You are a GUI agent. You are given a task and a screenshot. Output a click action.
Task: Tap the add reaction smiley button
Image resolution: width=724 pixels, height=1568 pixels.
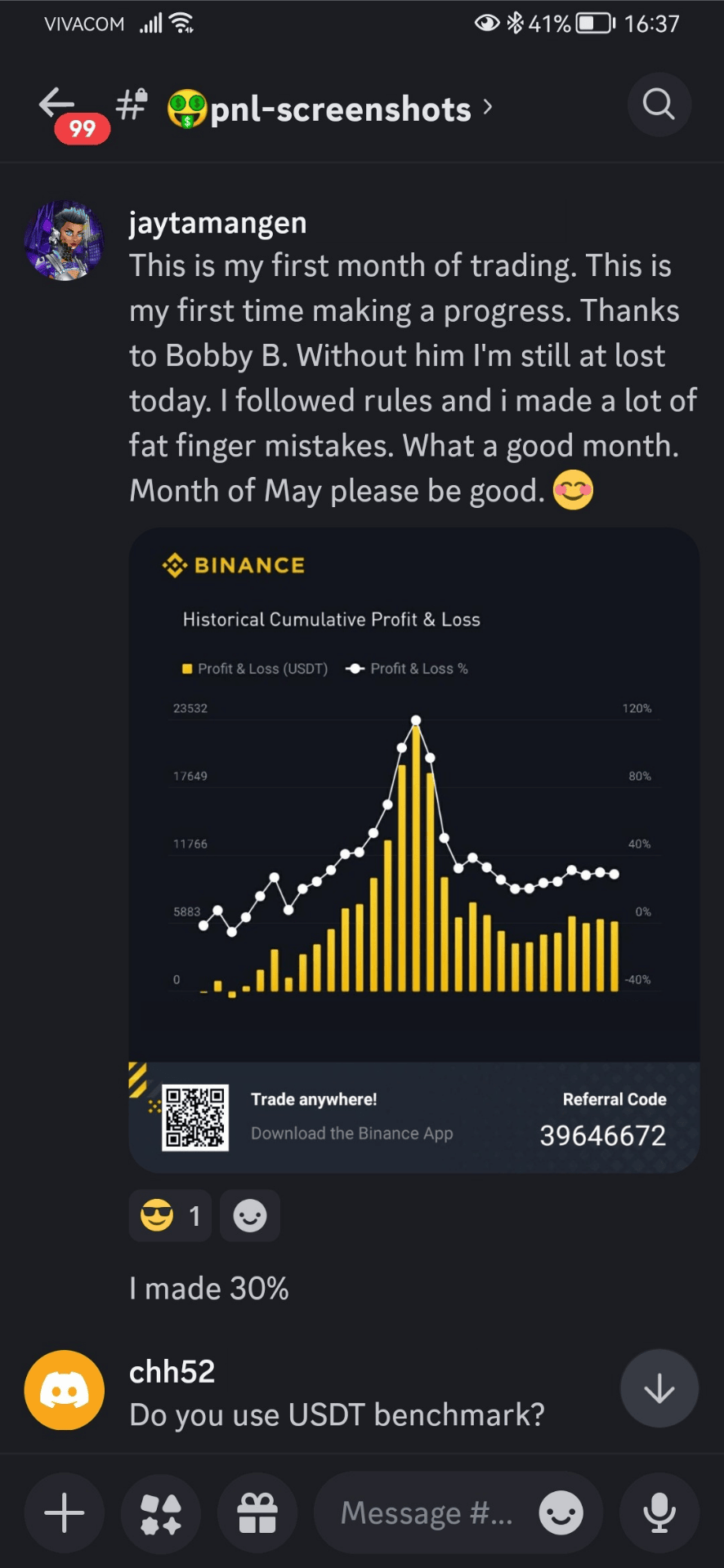point(250,1216)
